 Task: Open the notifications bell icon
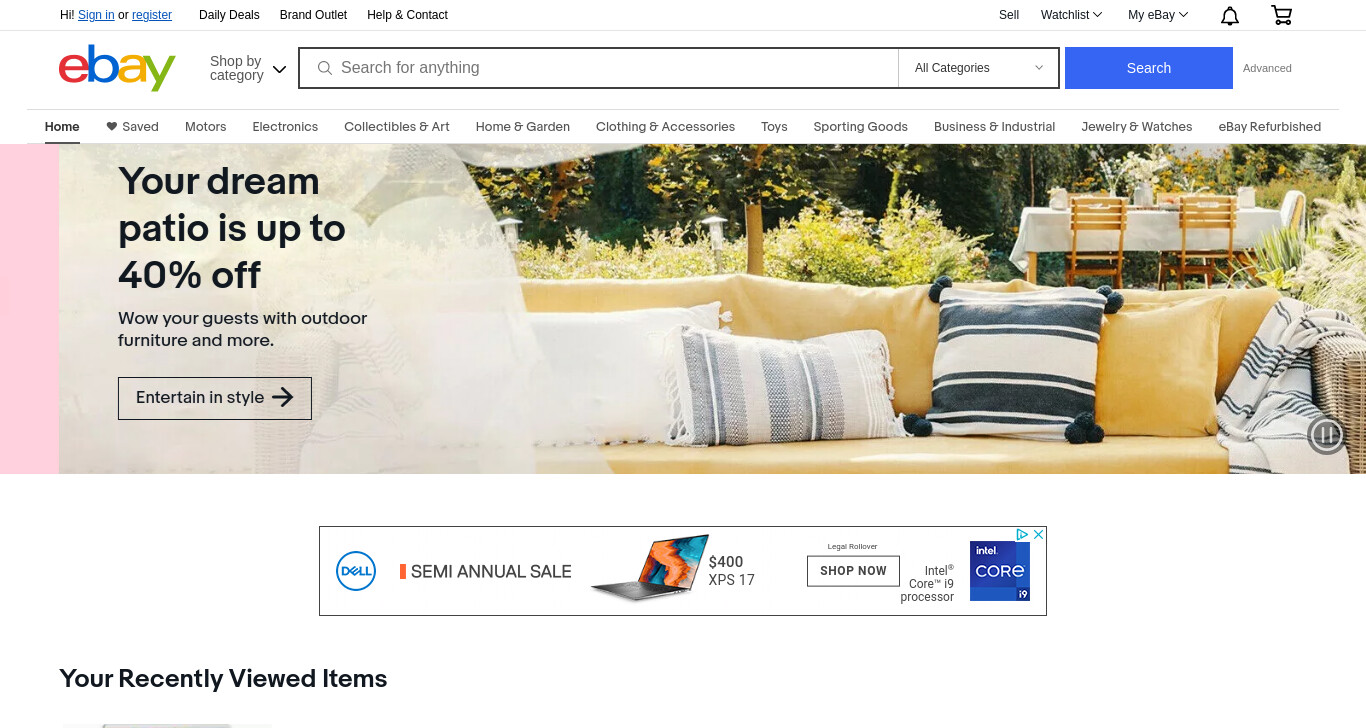tap(1230, 15)
